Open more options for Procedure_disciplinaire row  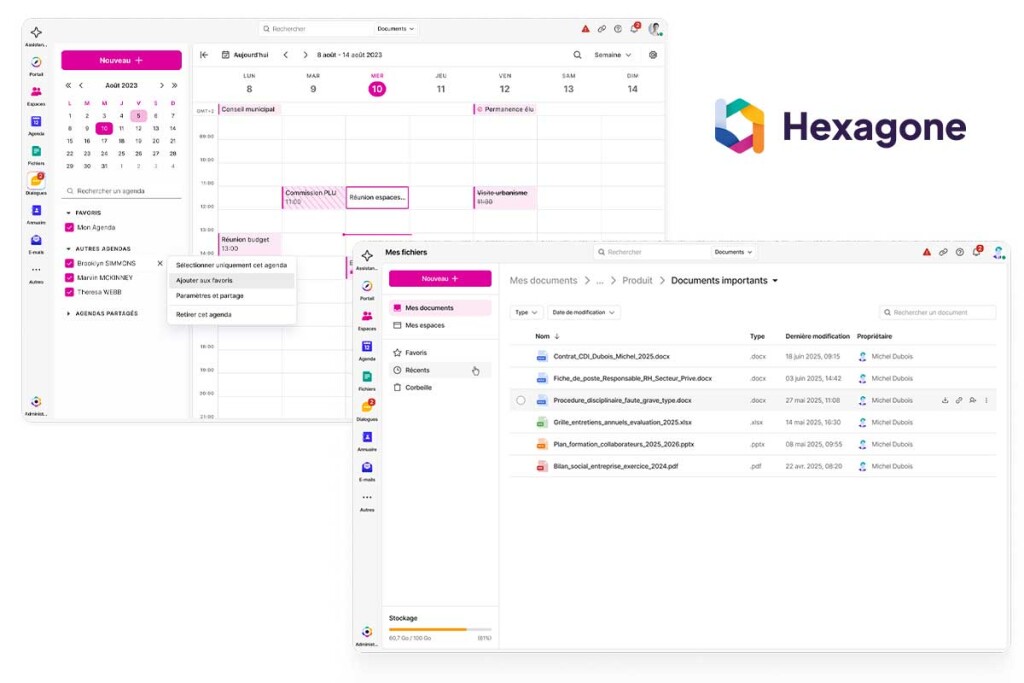click(x=986, y=400)
